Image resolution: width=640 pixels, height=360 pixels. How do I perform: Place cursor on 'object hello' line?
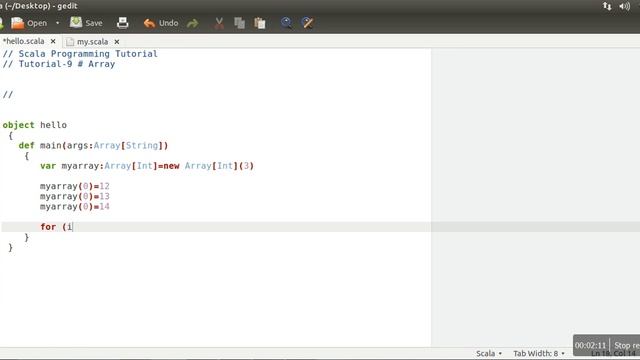coord(35,125)
